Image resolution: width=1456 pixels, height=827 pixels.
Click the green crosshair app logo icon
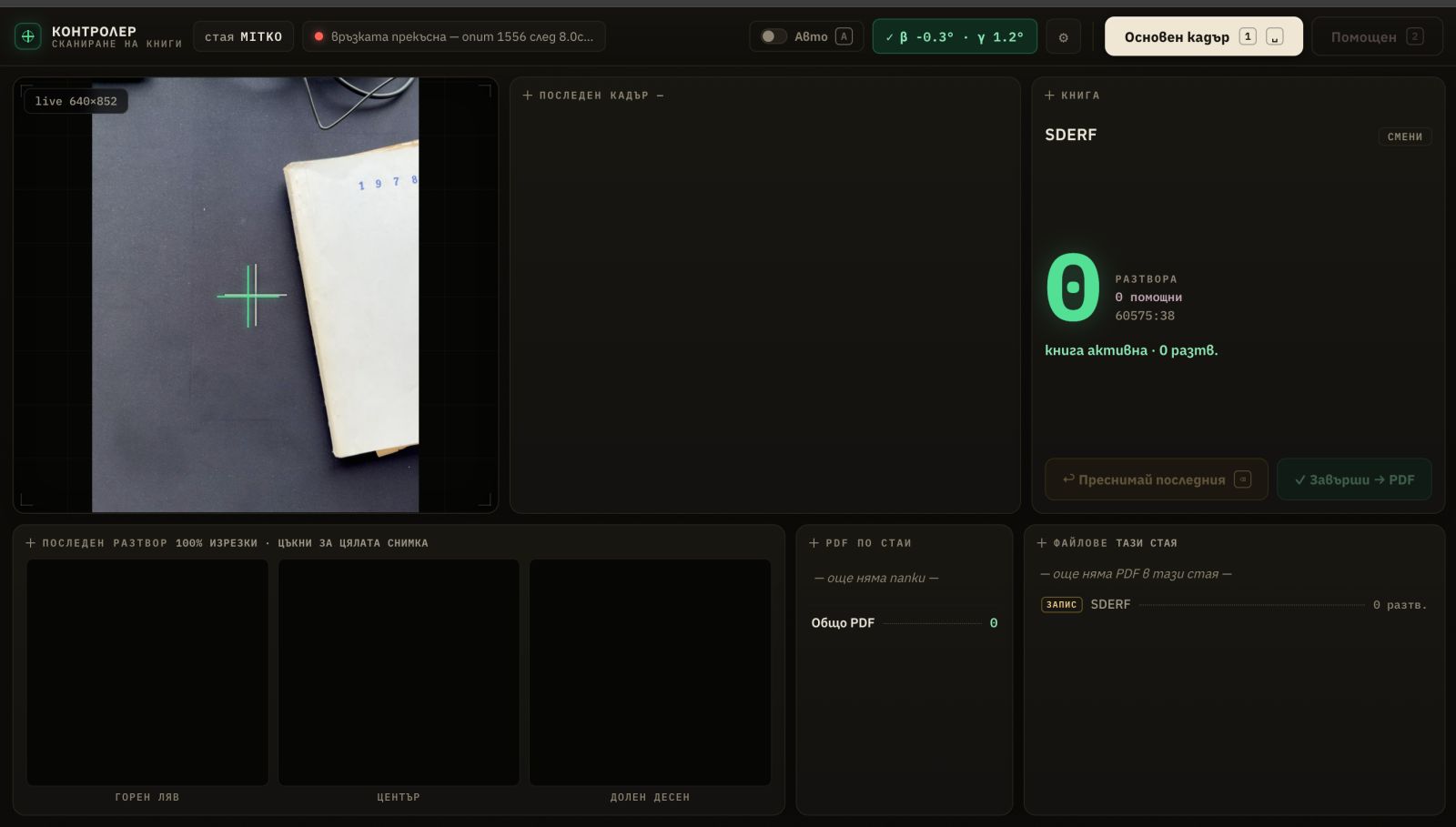point(27,36)
